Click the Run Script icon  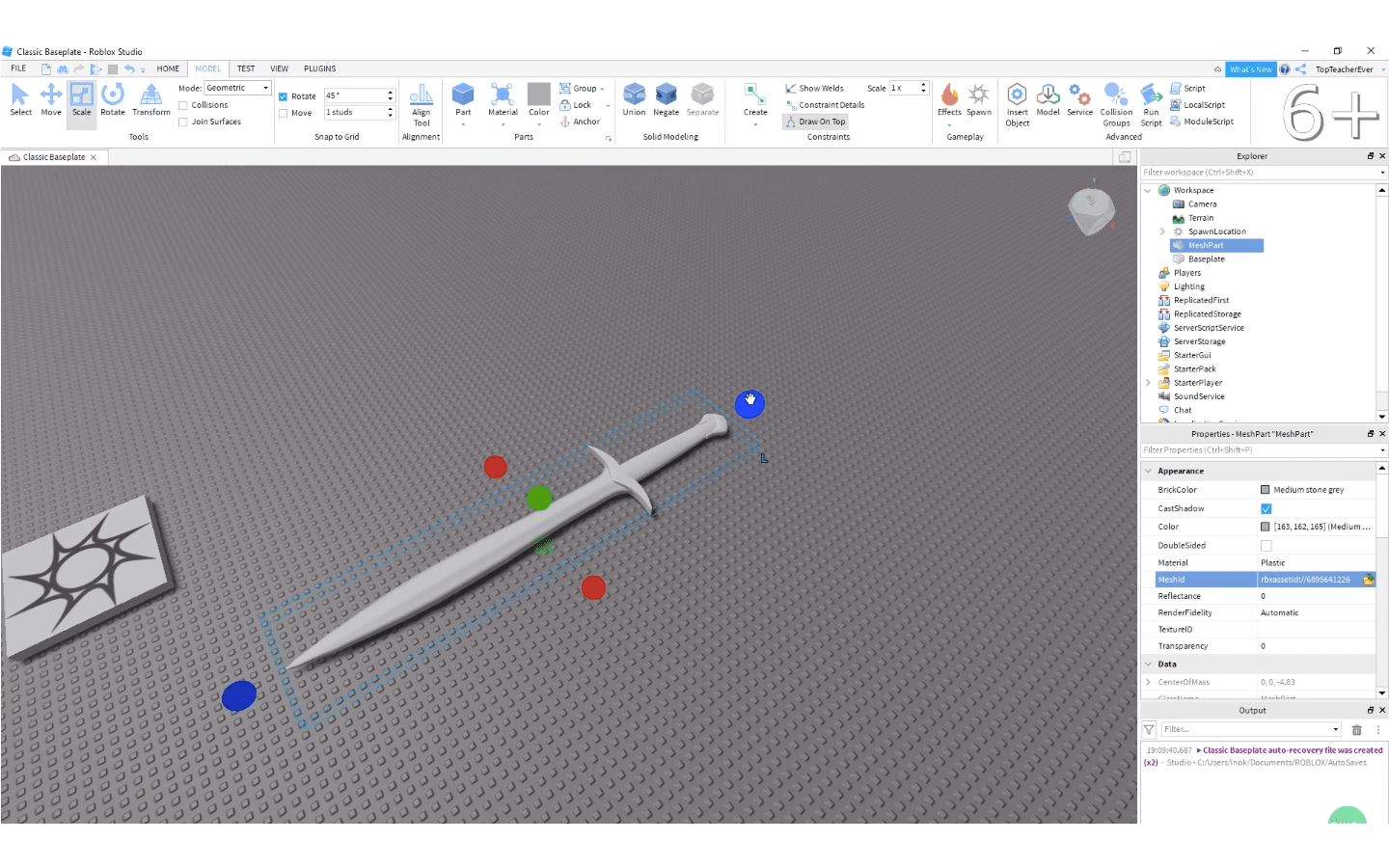click(1152, 105)
